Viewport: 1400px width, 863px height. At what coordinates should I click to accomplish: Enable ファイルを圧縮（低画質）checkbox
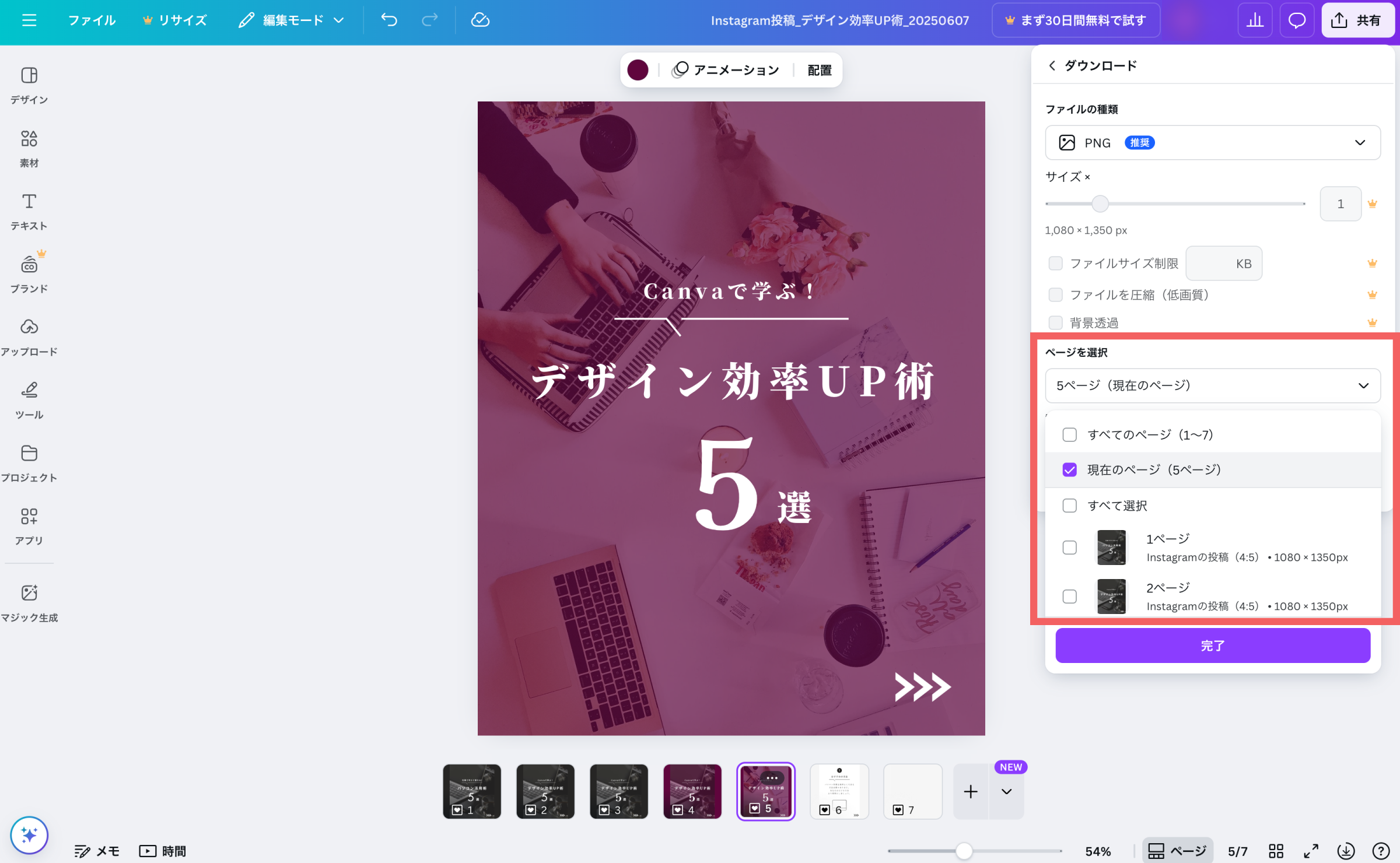(1055, 294)
